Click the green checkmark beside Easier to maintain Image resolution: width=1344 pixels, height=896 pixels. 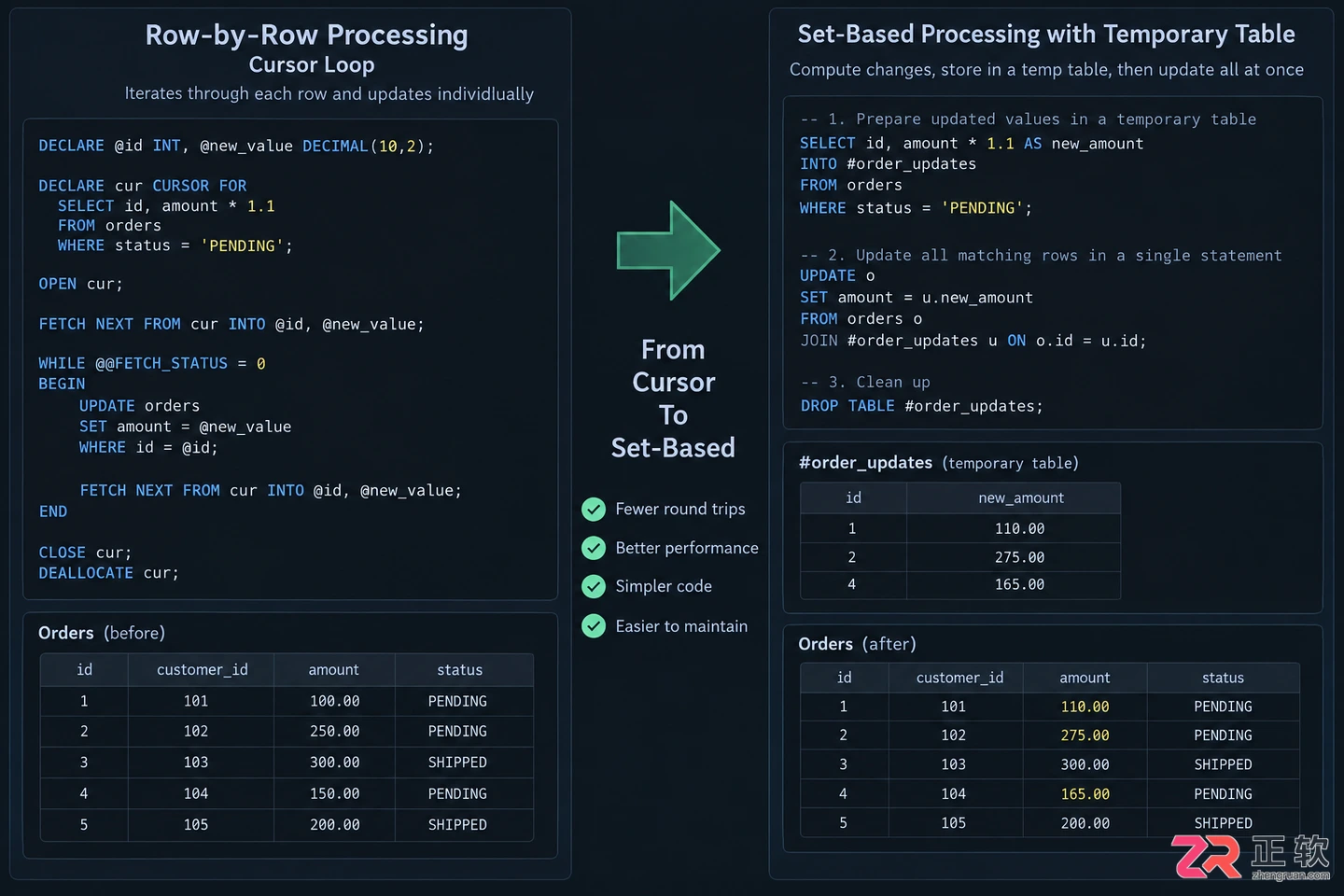(594, 625)
